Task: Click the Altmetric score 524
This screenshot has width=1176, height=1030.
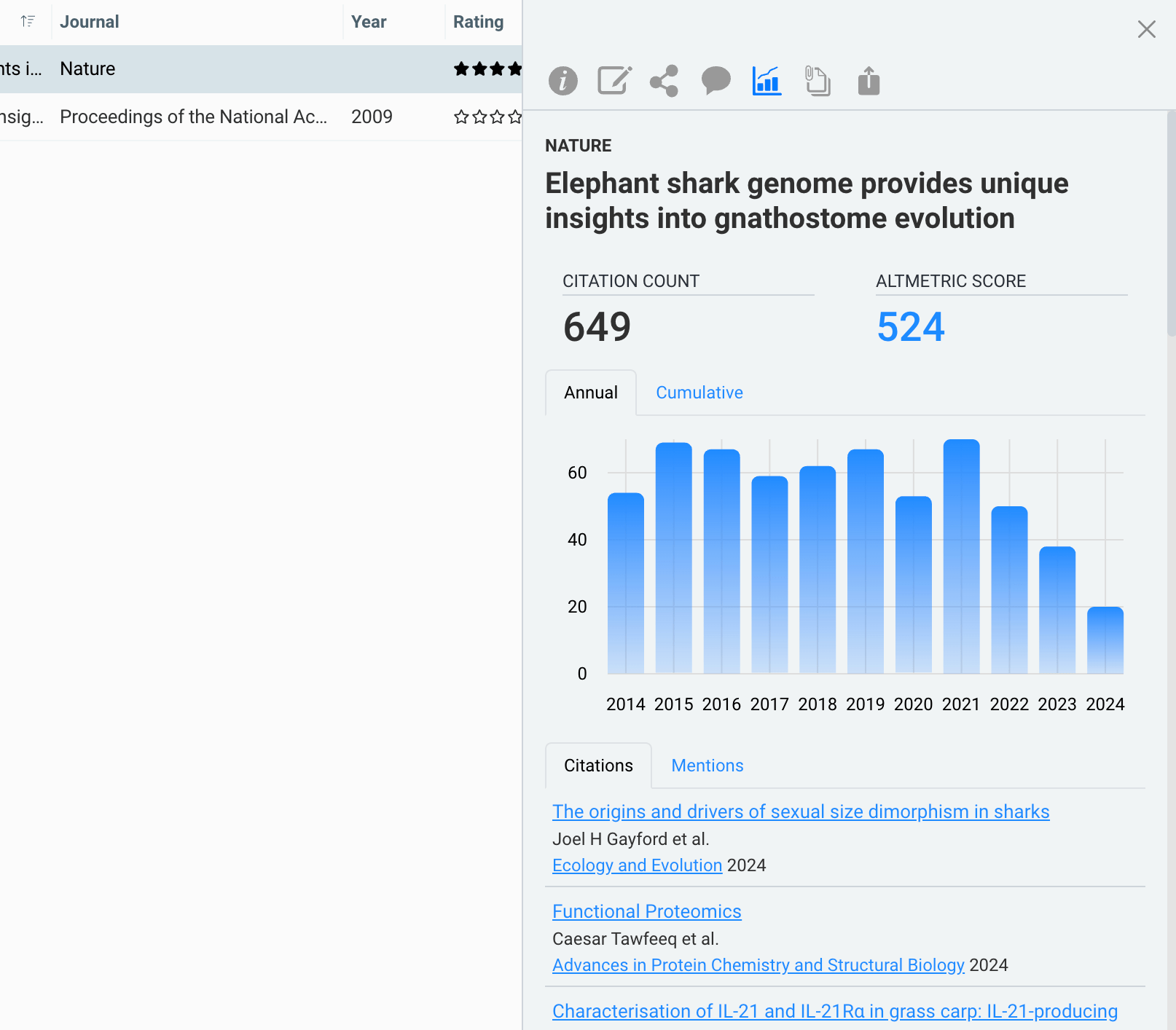Action: pos(910,326)
